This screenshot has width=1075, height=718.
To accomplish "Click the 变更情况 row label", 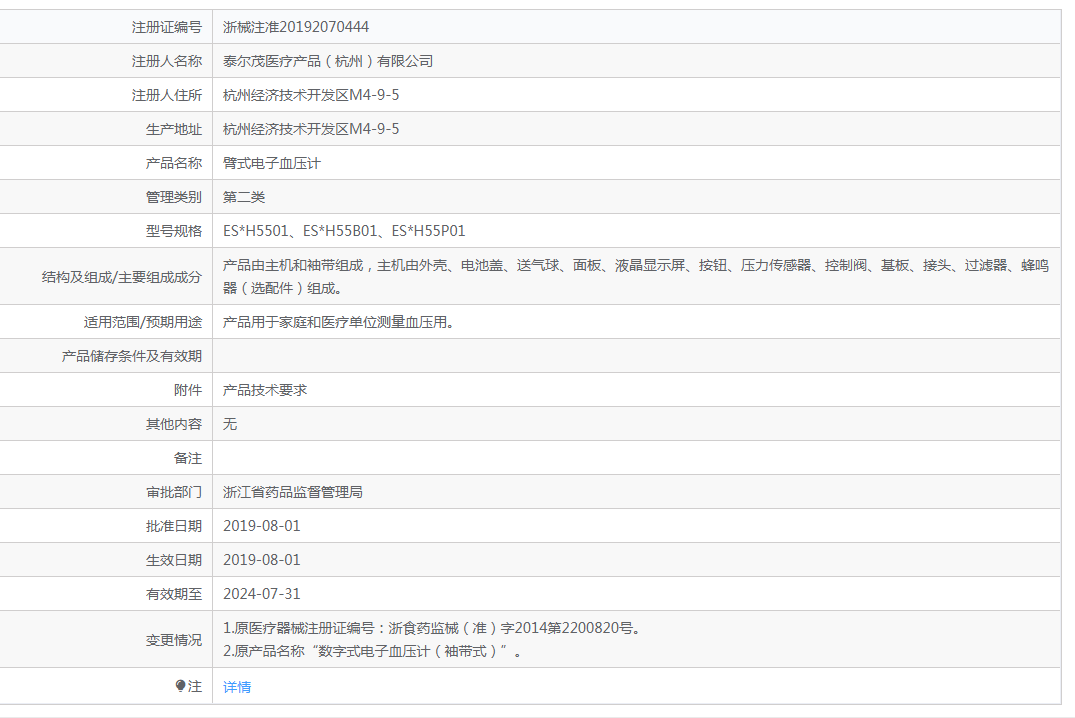I will click(173, 640).
